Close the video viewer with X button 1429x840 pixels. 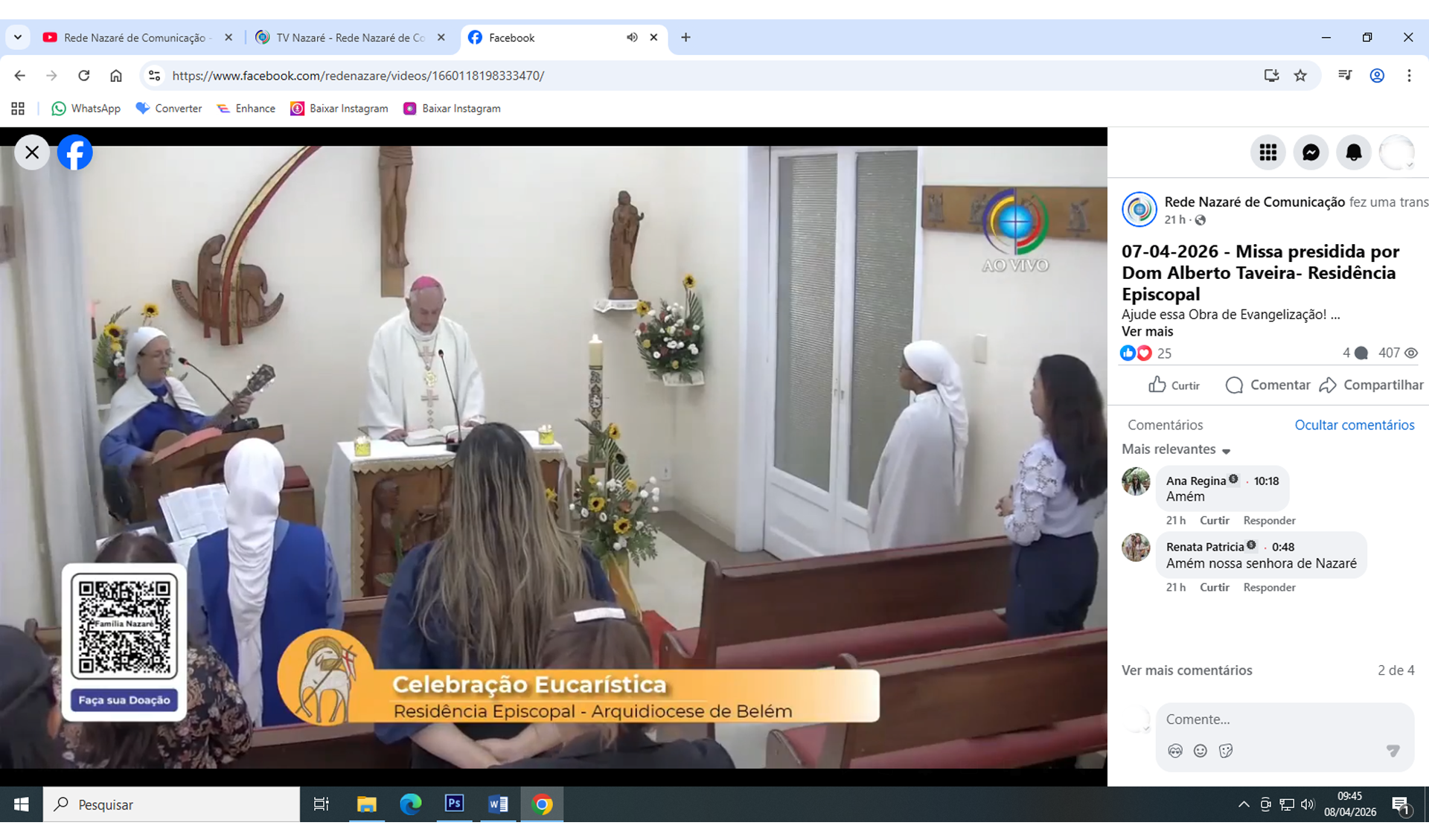pos(32,153)
